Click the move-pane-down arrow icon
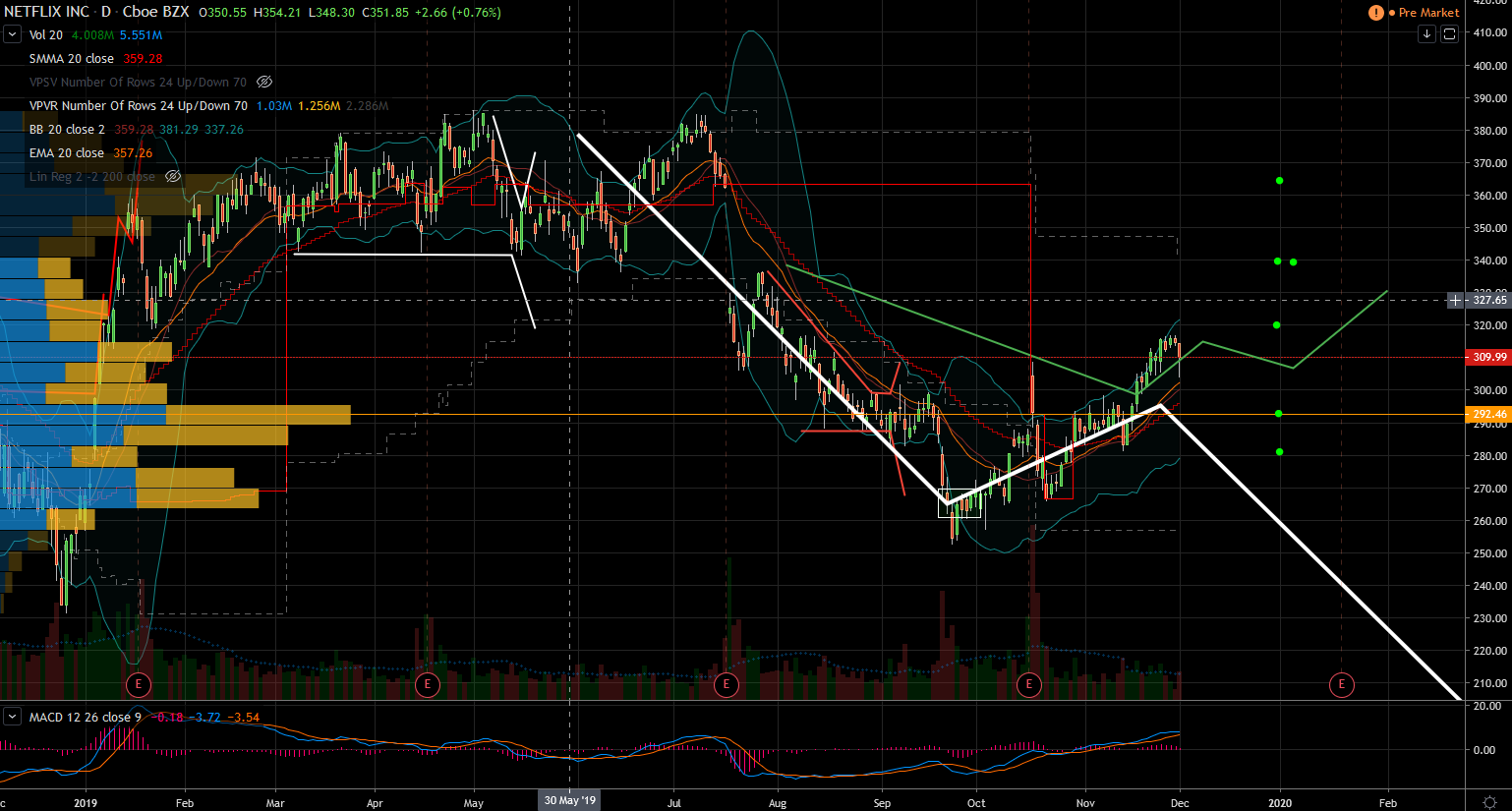The height and width of the screenshot is (811, 1512). [1426, 34]
